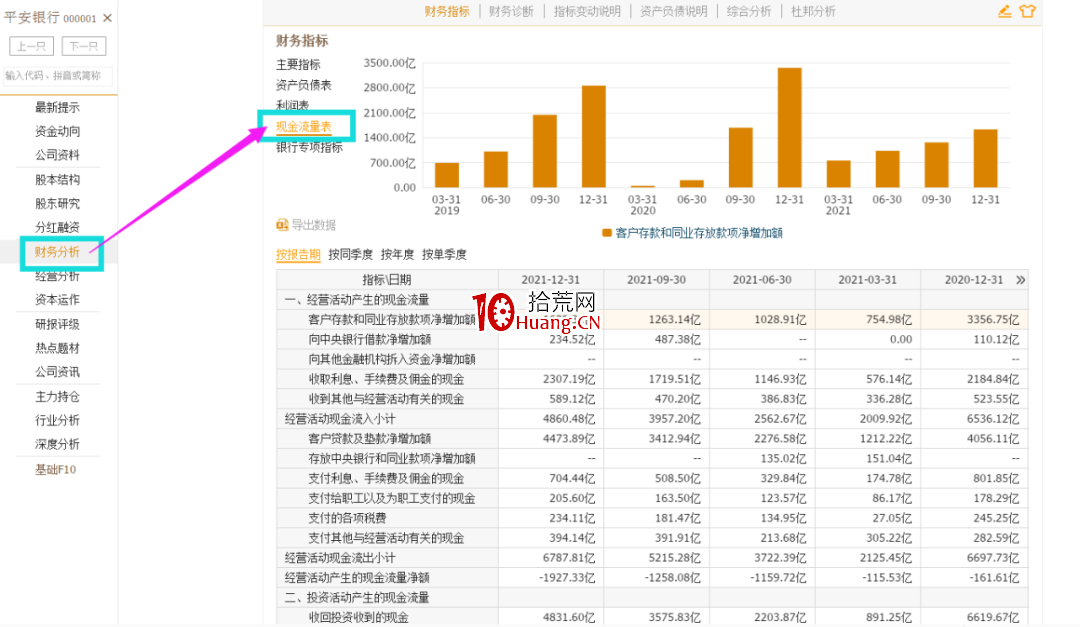1080x627 pixels.
Task: Switch to 按单季度 period view
Action: 444,255
